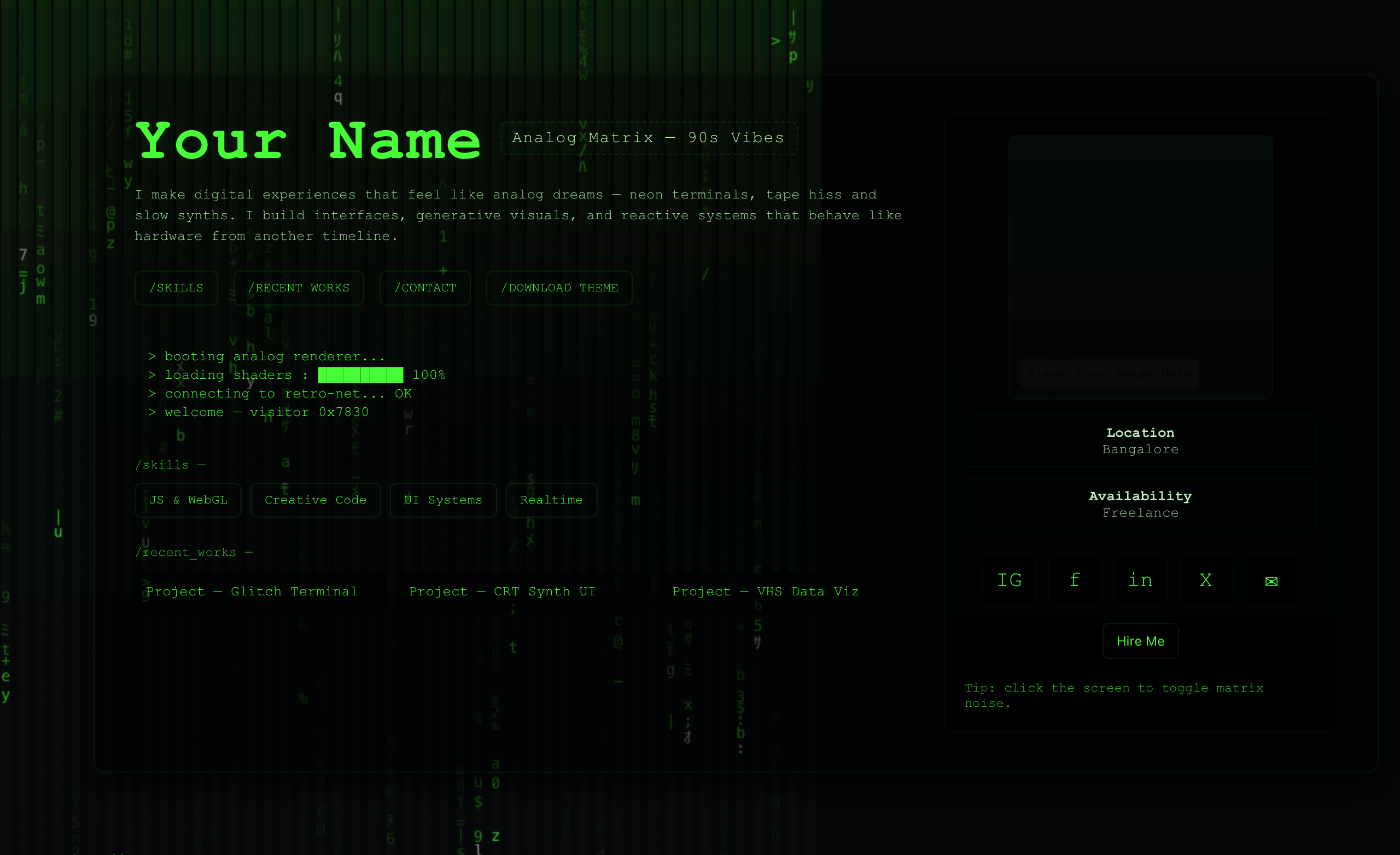This screenshot has height=855, width=1400.
Task: Click the email envelope icon
Action: (1271, 581)
